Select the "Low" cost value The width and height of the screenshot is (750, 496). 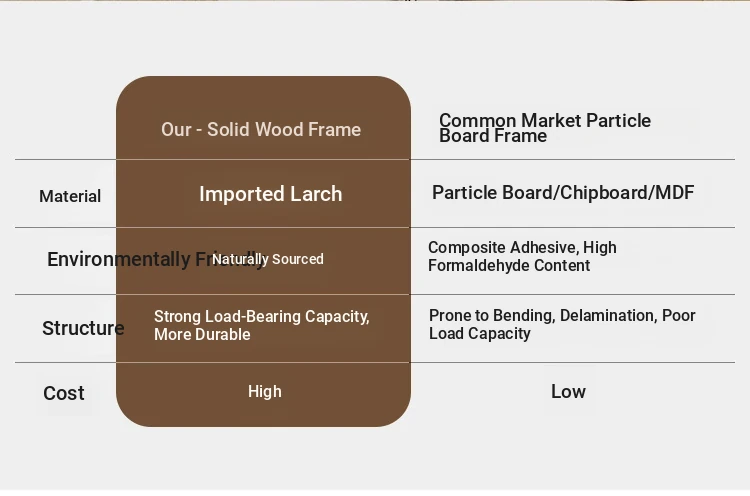(568, 392)
